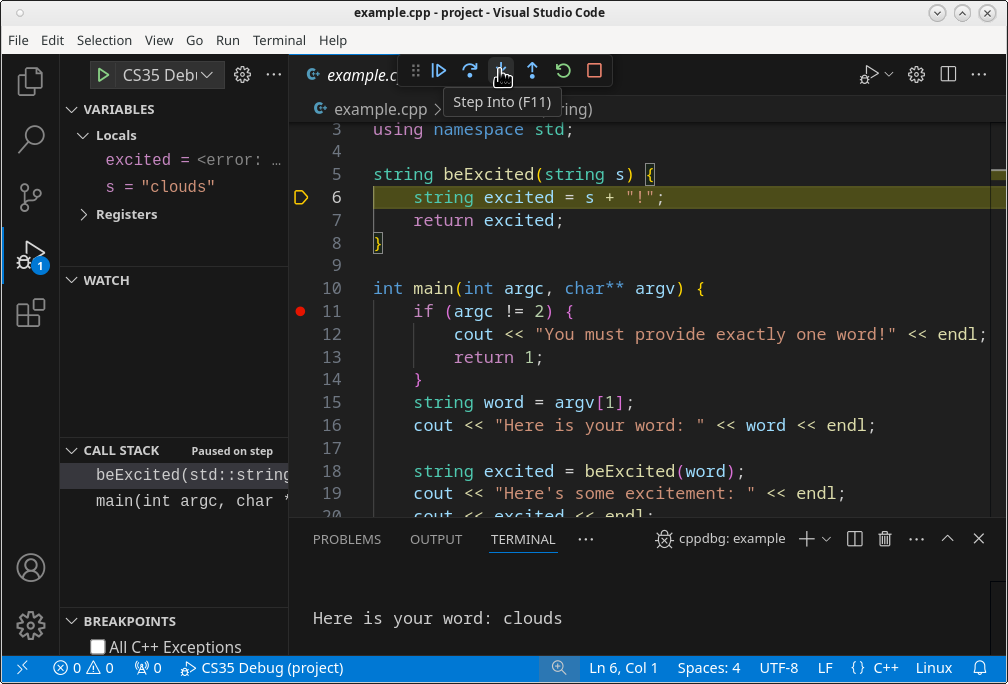The width and height of the screenshot is (1008, 684).
Task: Open the Search view in the activity bar
Action: click(x=30, y=139)
